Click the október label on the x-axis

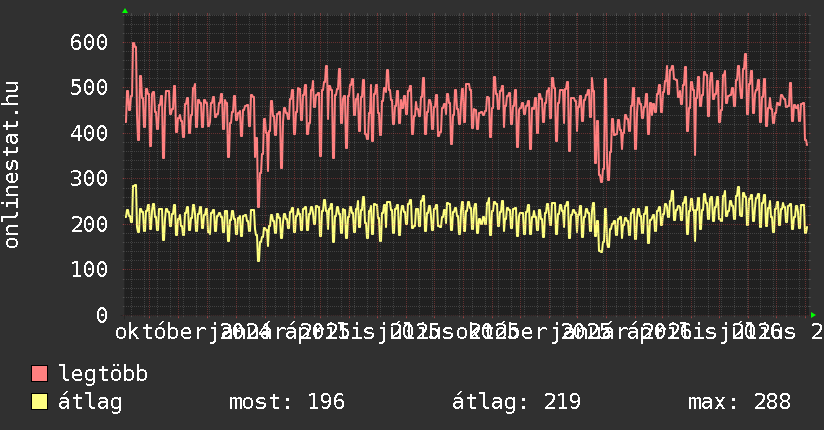[161, 332]
